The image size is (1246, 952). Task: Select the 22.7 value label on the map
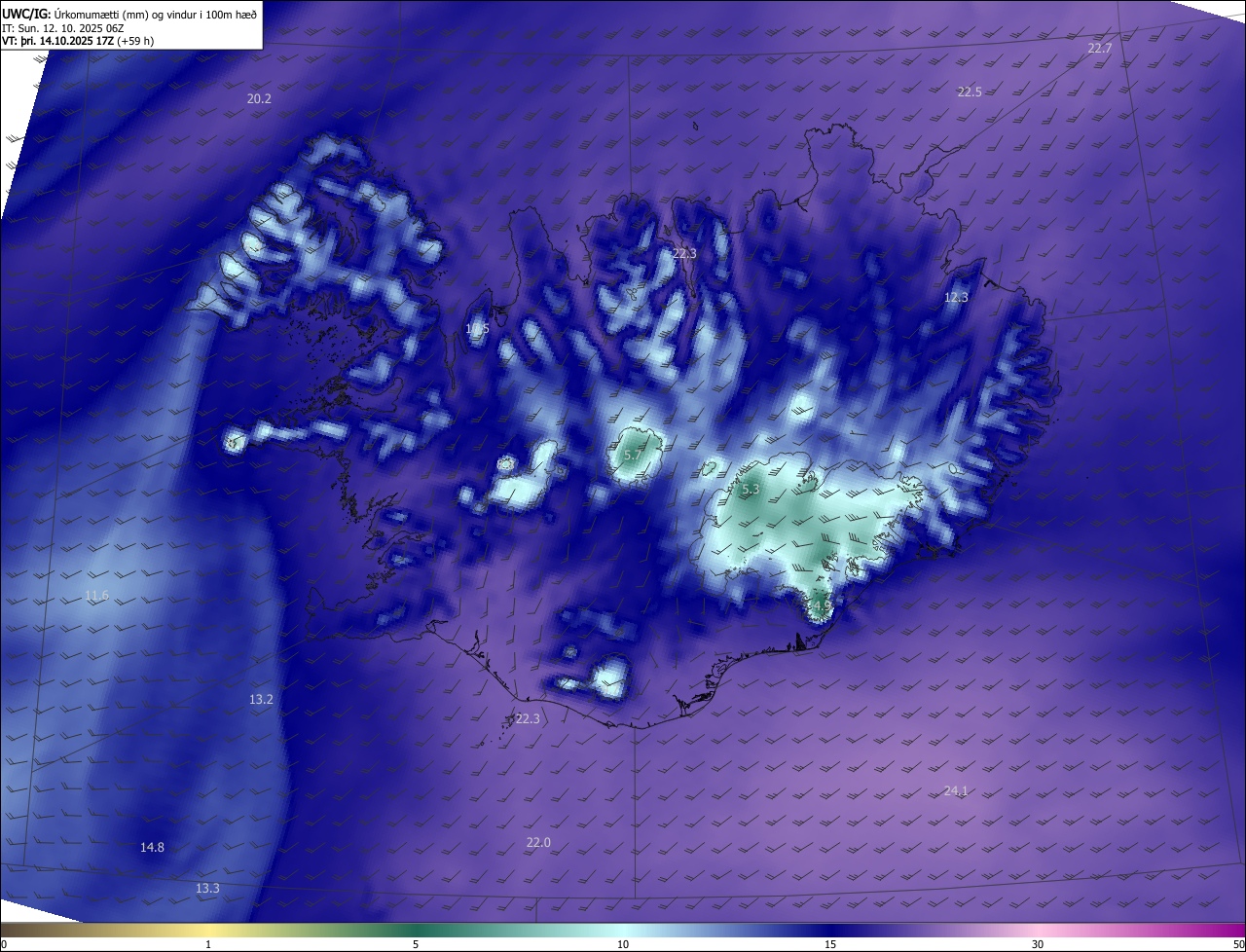click(x=1099, y=49)
